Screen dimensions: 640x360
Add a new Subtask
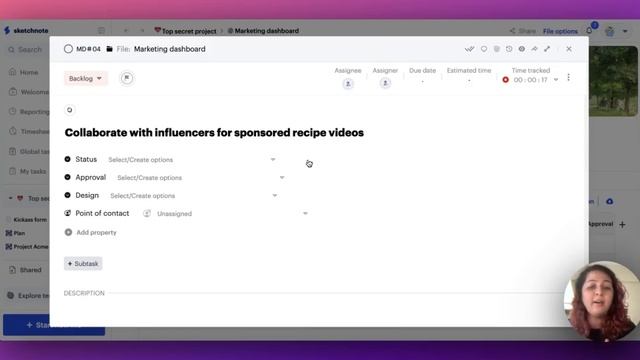pyautogui.click(x=83, y=264)
